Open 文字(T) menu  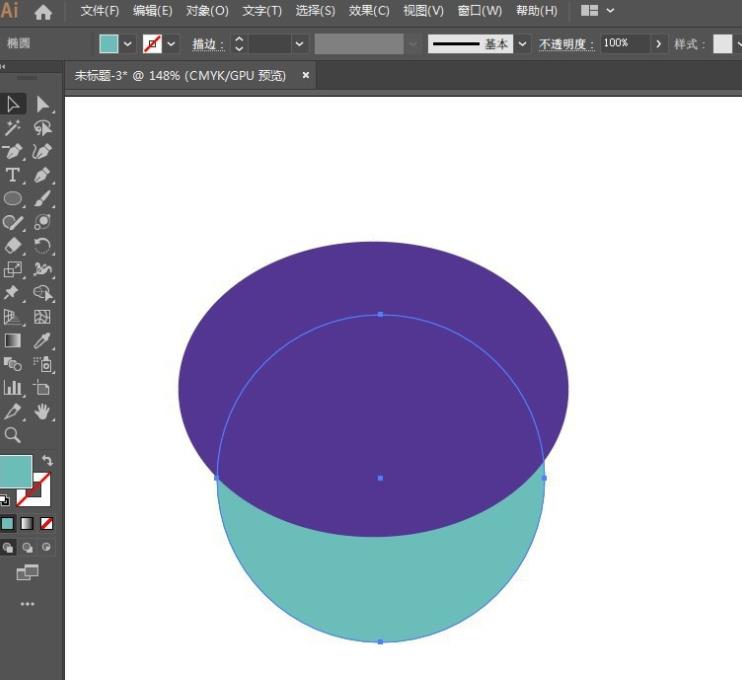(x=262, y=10)
